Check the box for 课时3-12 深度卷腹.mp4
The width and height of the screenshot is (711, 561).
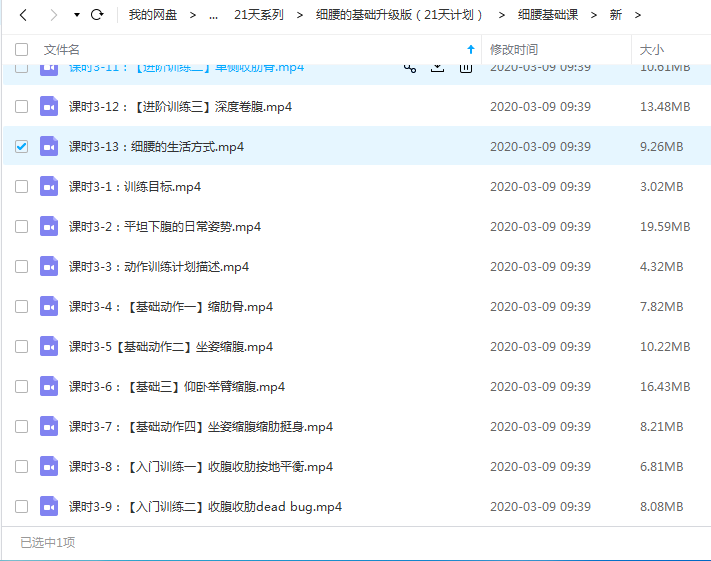tap(22, 106)
